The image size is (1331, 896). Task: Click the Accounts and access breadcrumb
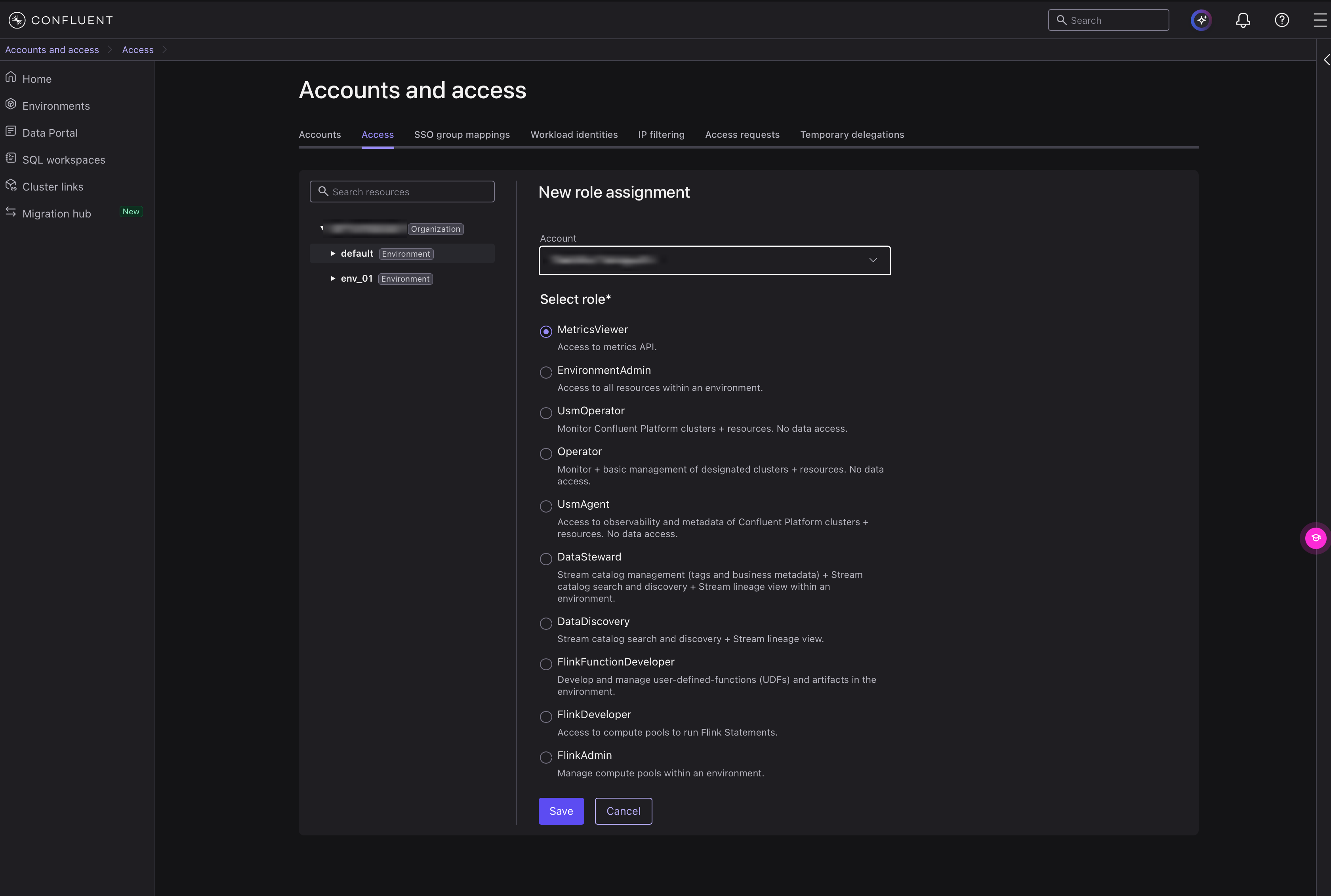[52, 50]
